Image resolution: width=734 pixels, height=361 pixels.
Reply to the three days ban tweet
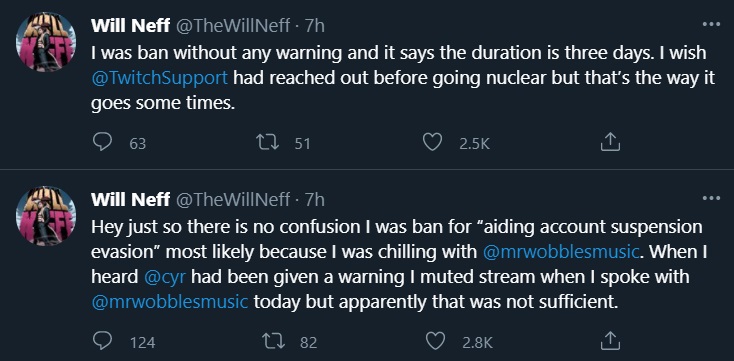[103, 142]
